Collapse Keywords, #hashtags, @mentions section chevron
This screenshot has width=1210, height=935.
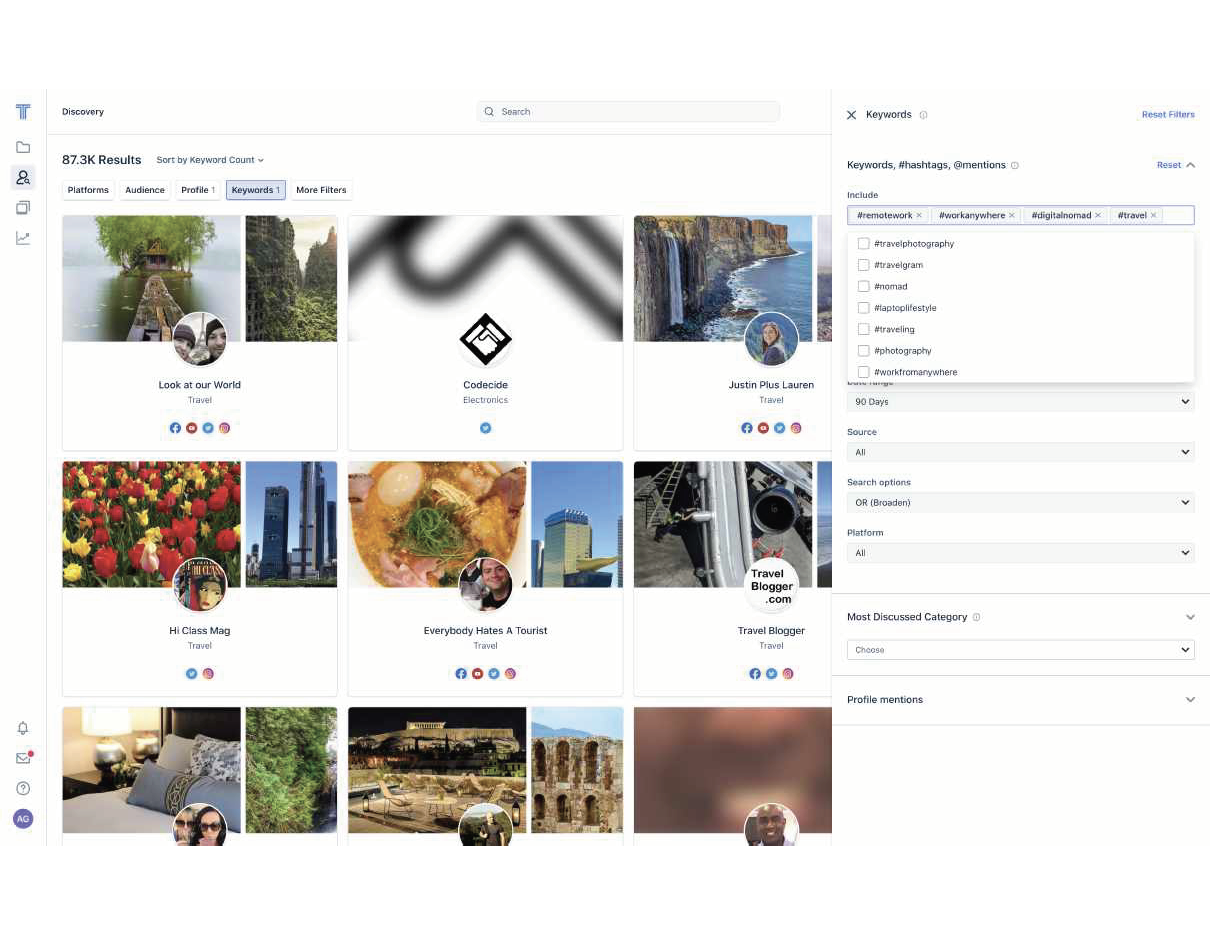(x=1190, y=165)
